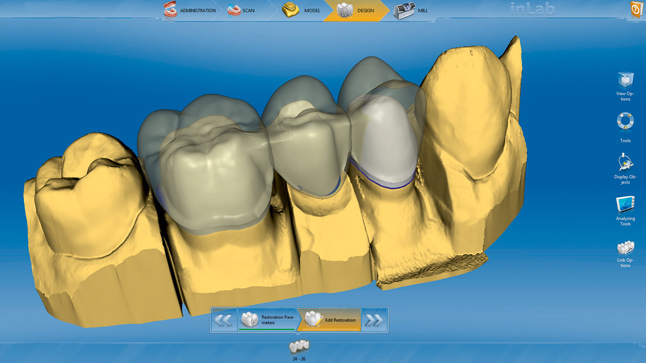The height and width of the screenshot is (363, 646).
Task: Advance with double right arrows
Action: [x=374, y=320]
